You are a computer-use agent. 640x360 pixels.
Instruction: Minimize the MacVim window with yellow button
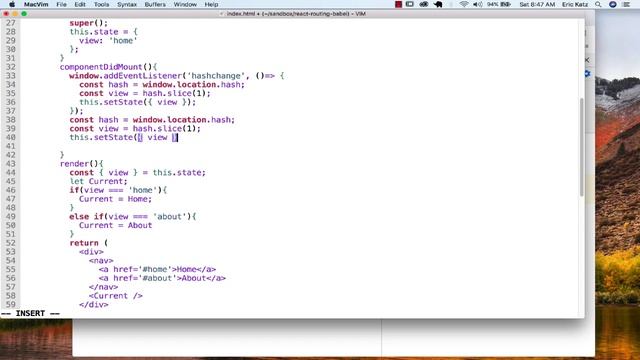(15, 14)
